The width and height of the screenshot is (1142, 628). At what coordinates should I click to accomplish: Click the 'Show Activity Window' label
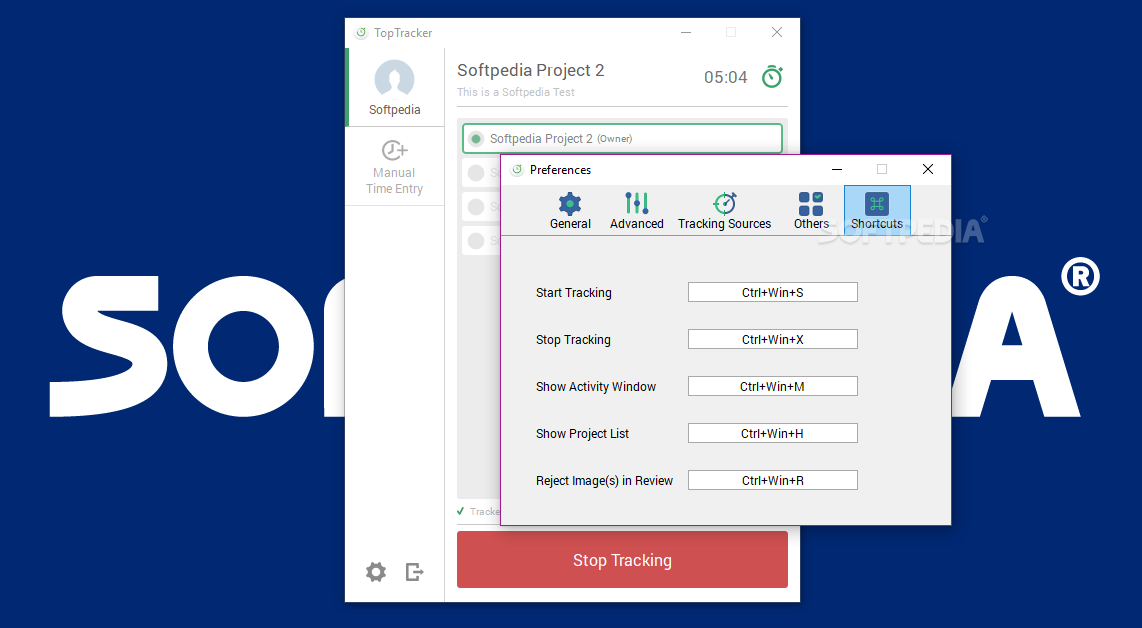[596, 387]
